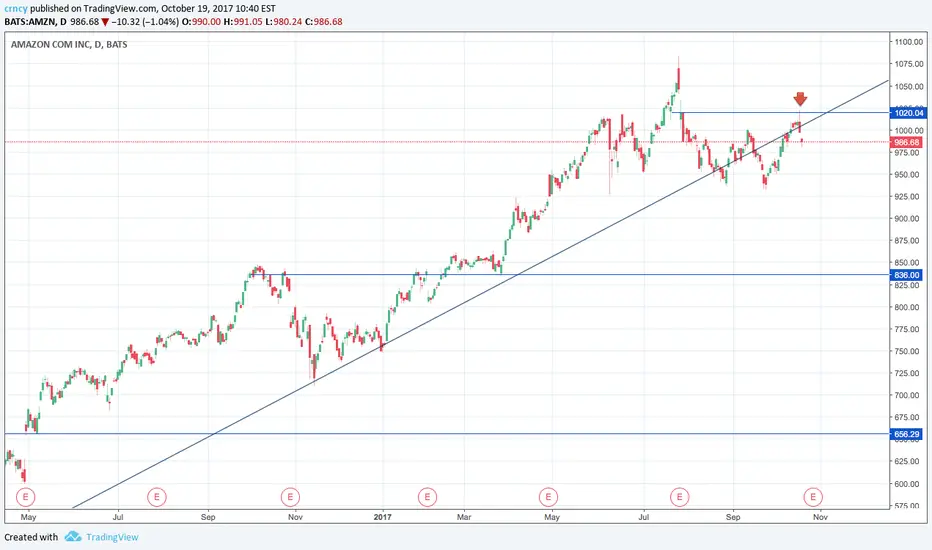Click the earnings E marker near late October 2017
Screen dimensions: 932x550
tap(813, 496)
